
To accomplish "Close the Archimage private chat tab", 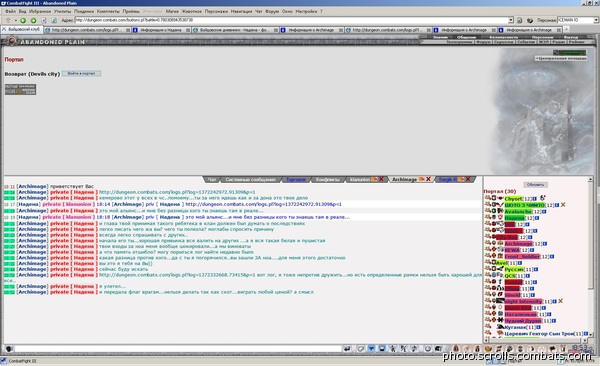I will coord(429,179).
